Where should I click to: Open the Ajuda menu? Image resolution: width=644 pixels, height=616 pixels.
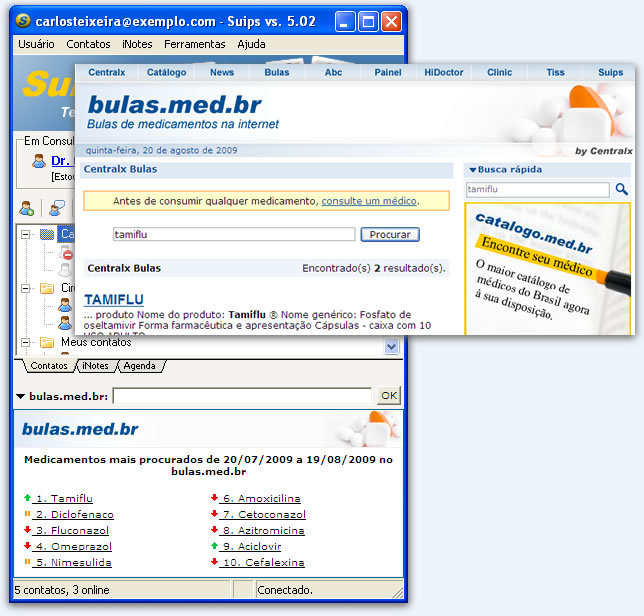(x=251, y=44)
